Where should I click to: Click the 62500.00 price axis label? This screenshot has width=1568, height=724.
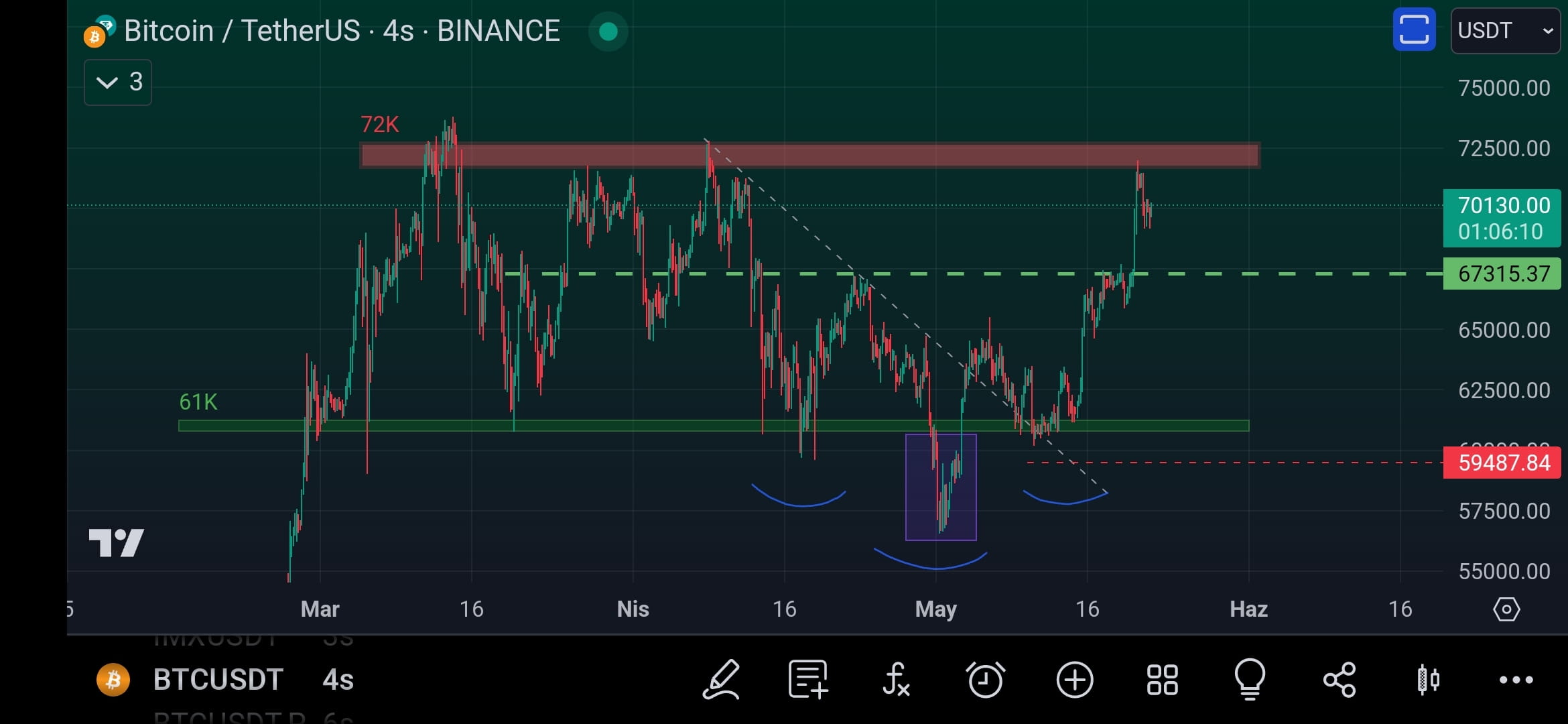[x=1504, y=391]
